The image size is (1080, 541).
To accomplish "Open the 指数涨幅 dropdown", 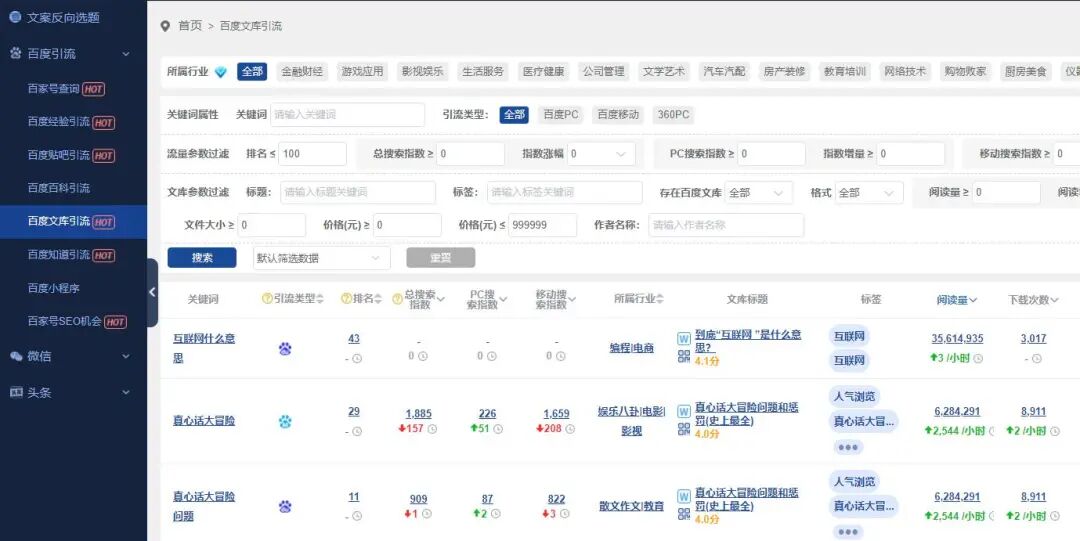I will coord(601,154).
